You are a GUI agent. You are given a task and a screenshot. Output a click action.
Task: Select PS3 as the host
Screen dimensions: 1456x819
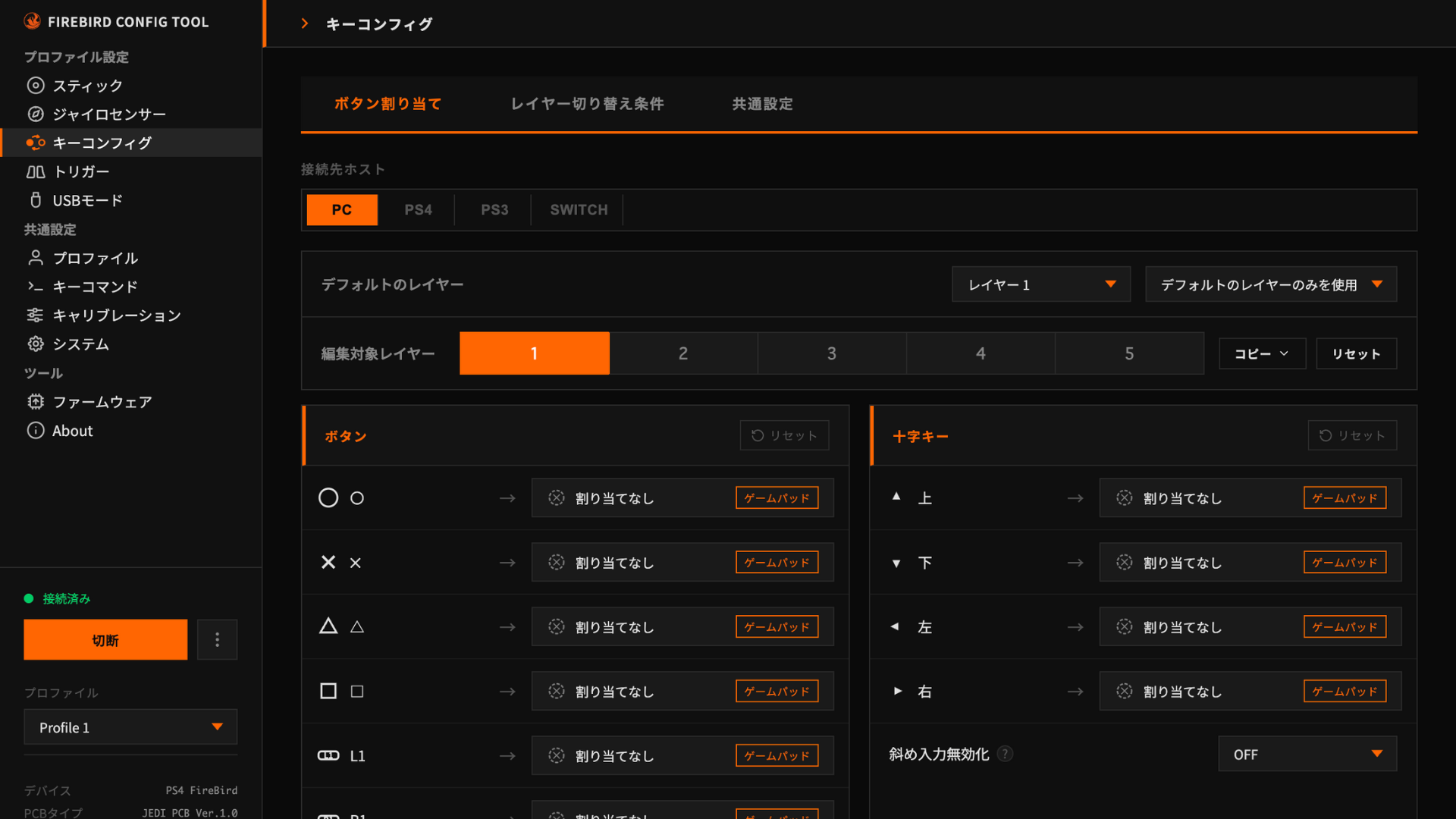tap(494, 209)
